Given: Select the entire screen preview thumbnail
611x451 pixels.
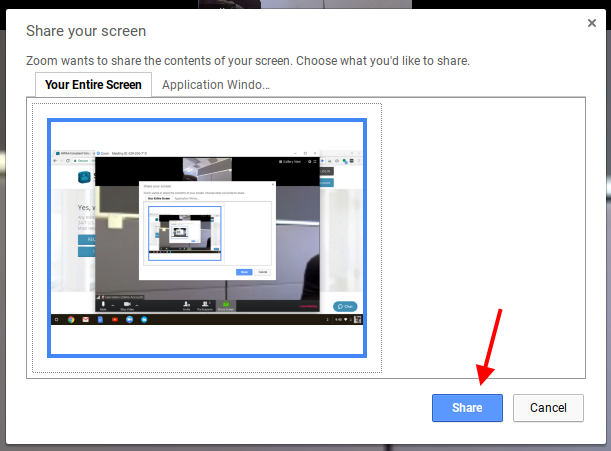Looking at the screenshot, I should pos(207,238).
